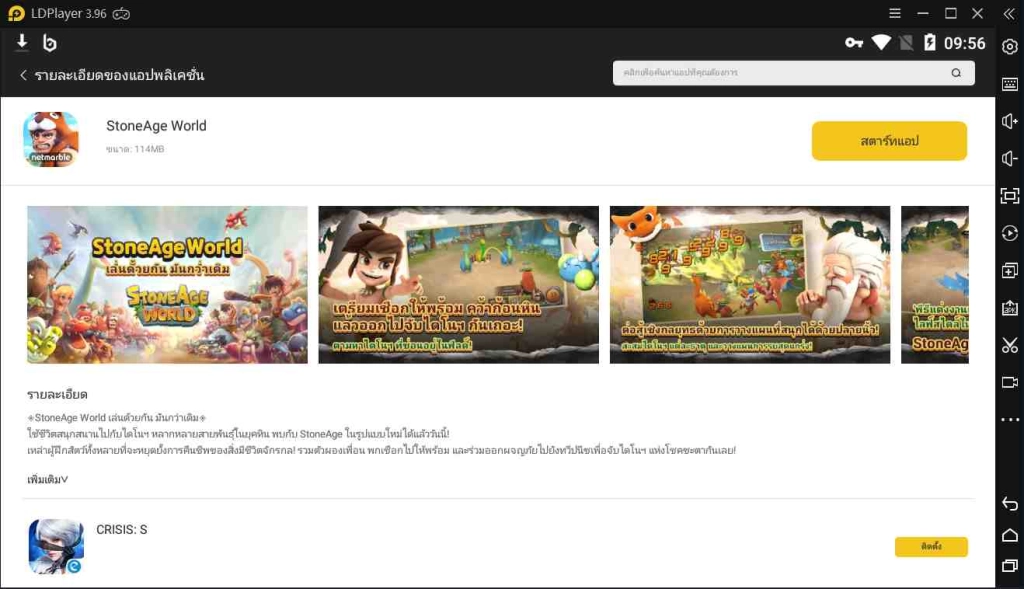Open second screenshot with caveman boy
1024x589 pixels.
458,285
